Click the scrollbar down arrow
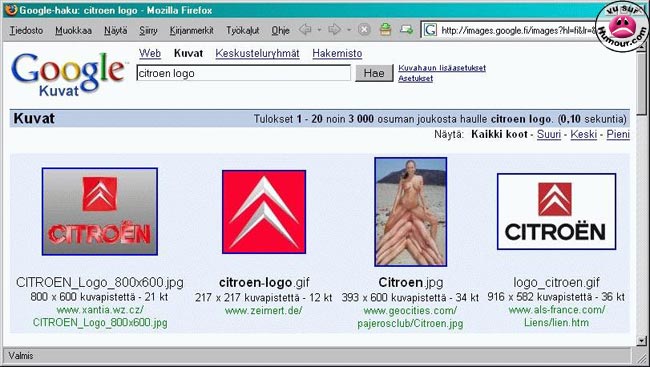The image size is (650, 367). [642, 341]
